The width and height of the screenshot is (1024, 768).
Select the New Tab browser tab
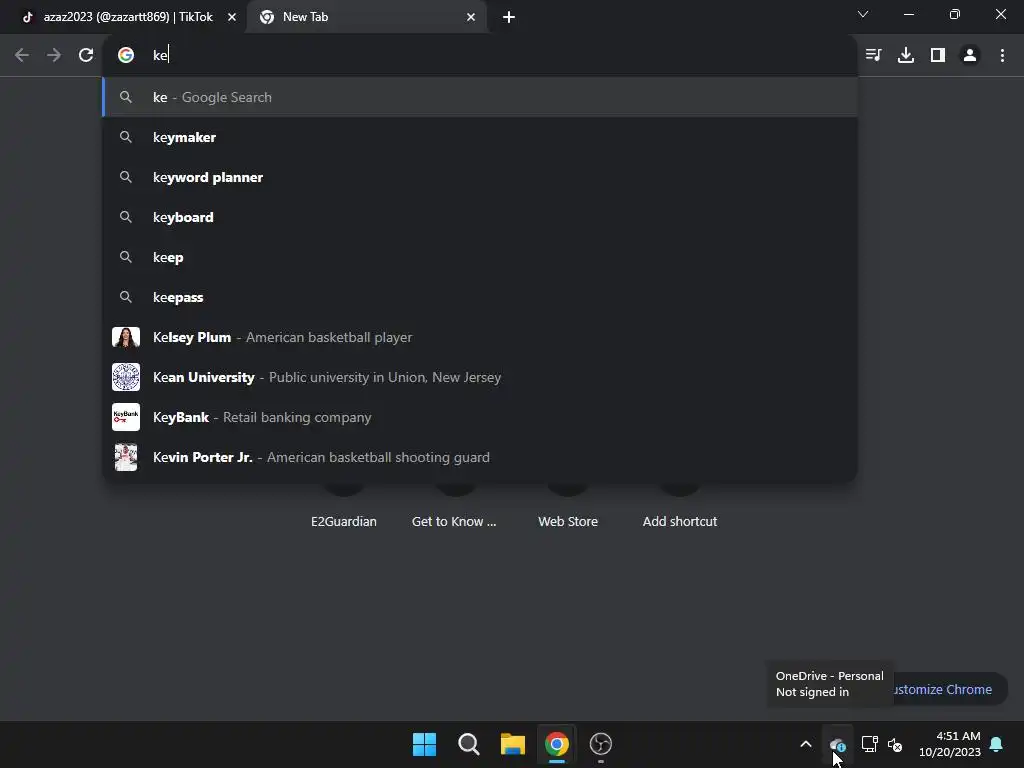(366, 17)
